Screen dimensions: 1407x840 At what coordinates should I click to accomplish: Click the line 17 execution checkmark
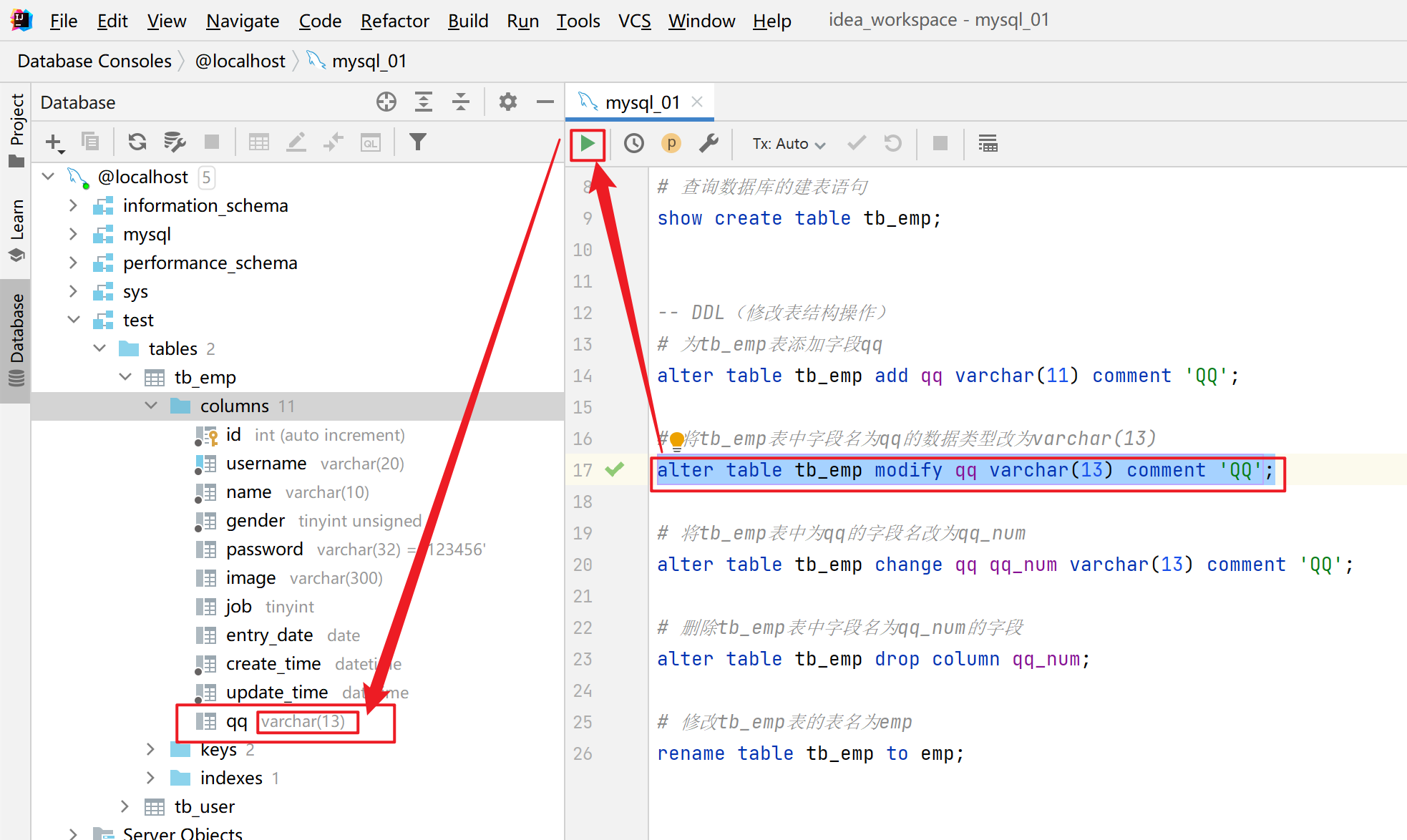click(615, 469)
